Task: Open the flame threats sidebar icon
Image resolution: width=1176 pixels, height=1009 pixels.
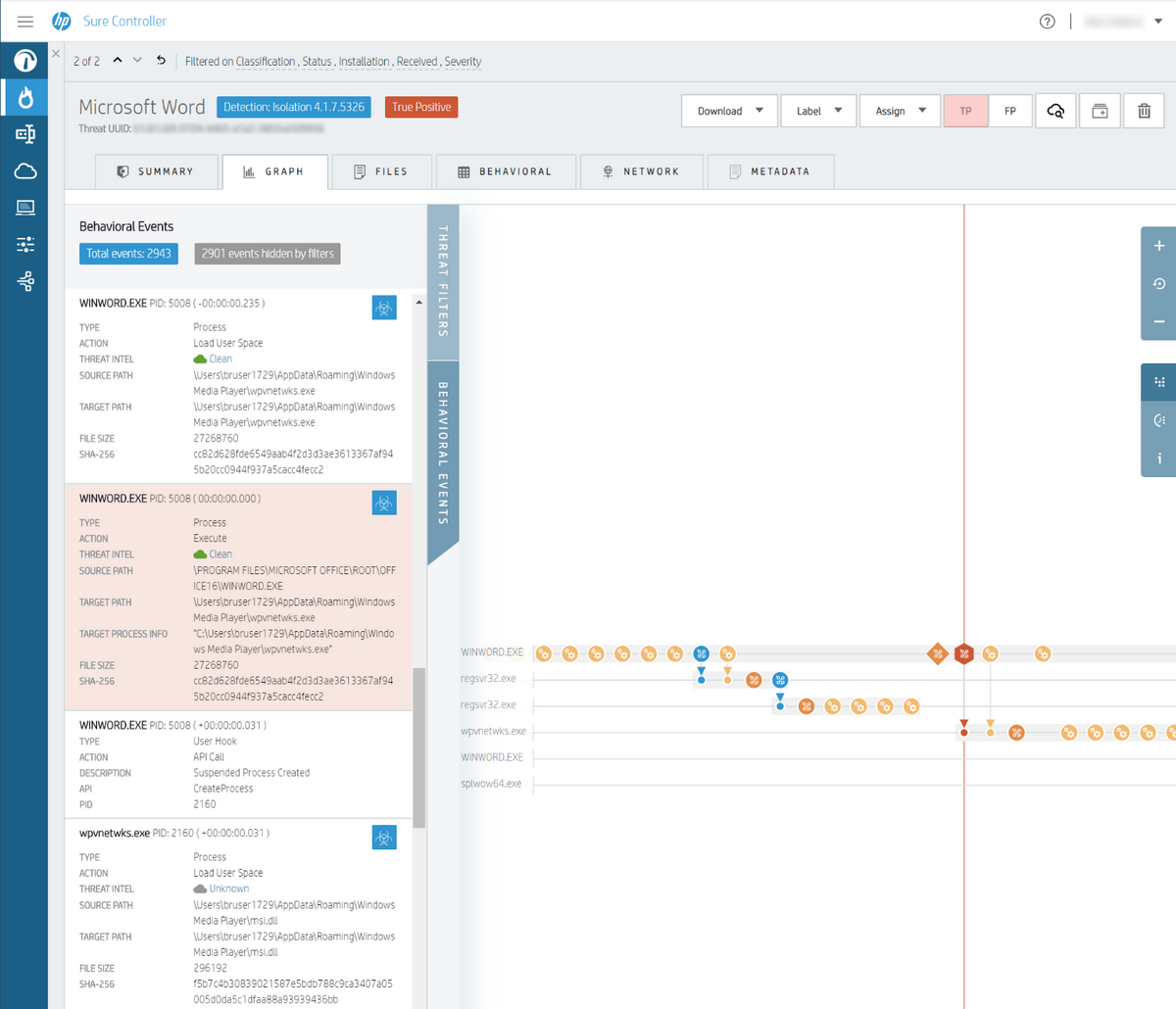Action: coord(25,97)
